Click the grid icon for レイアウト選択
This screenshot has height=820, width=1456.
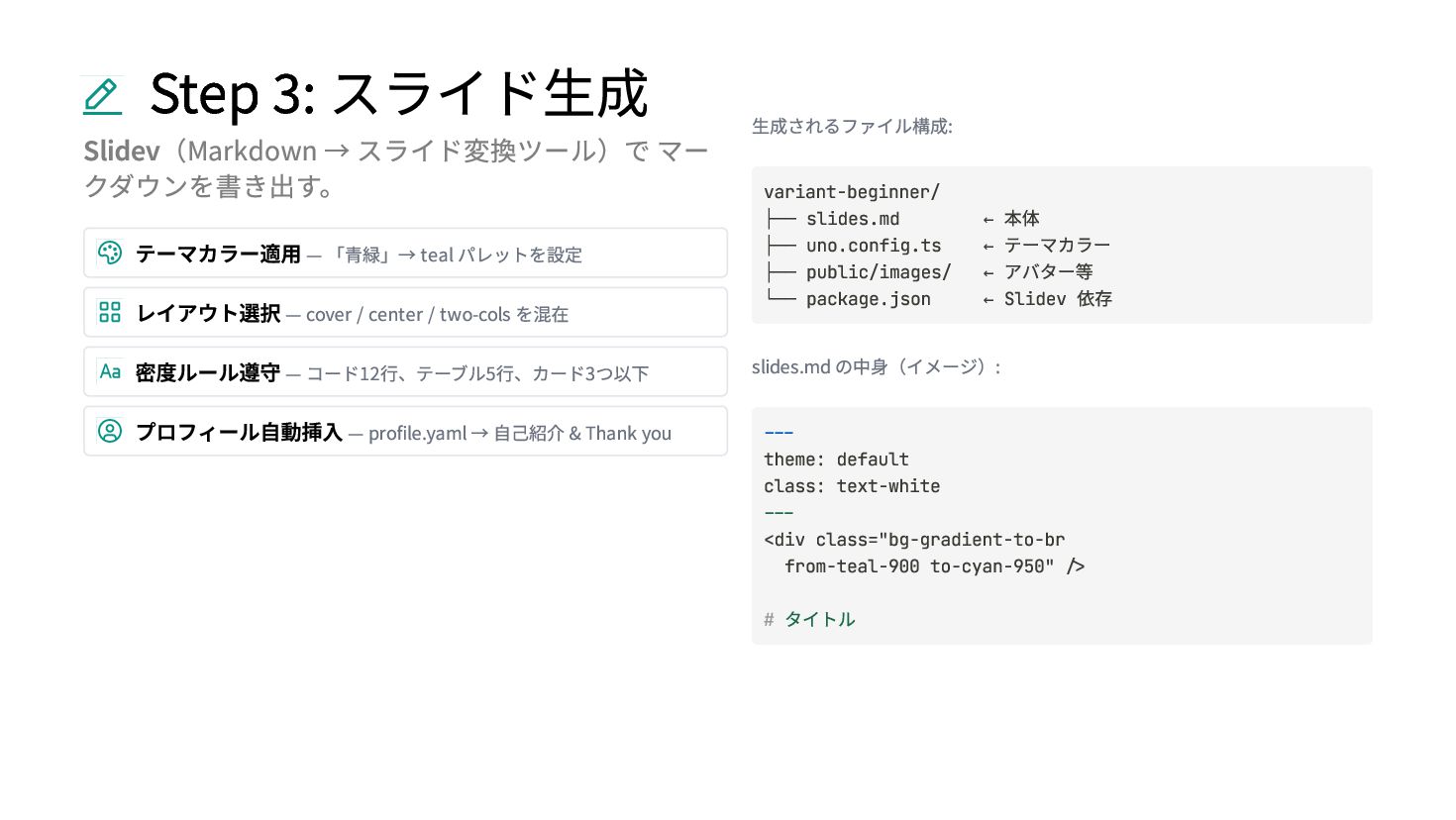[x=110, y=312]
